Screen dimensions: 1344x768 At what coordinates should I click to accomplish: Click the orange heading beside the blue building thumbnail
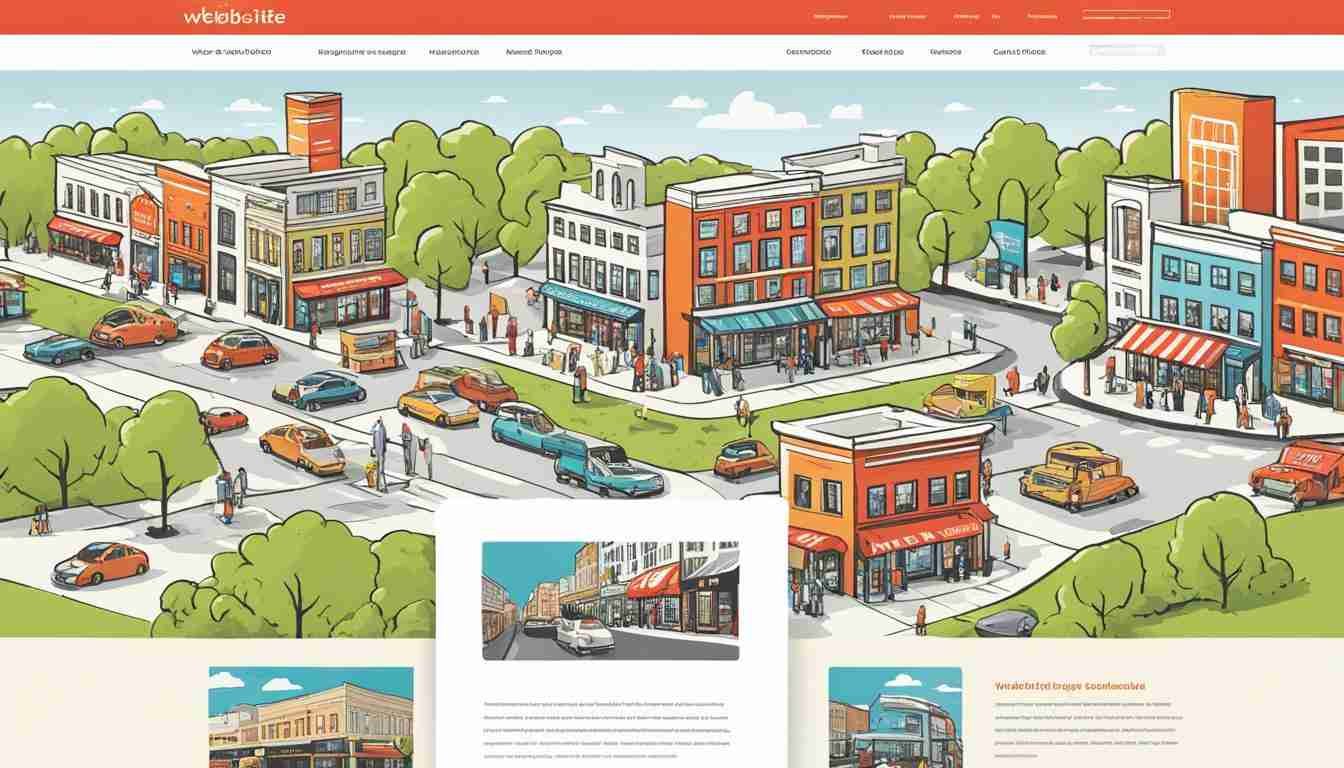click(x=1070, y=687)
